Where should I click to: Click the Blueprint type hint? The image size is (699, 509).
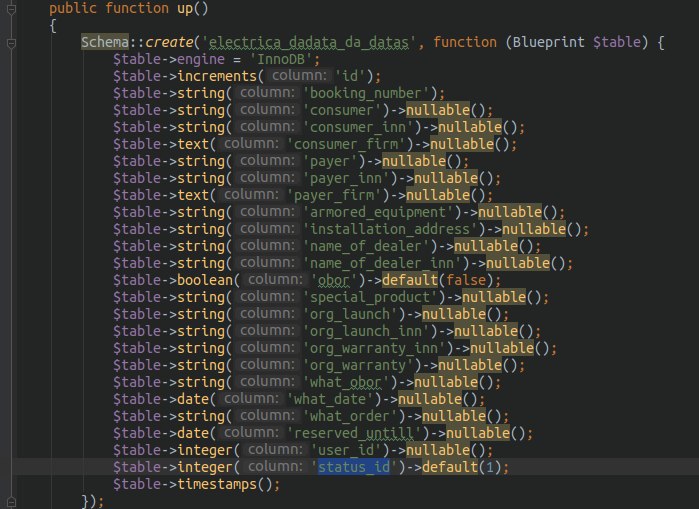point(548,42)
